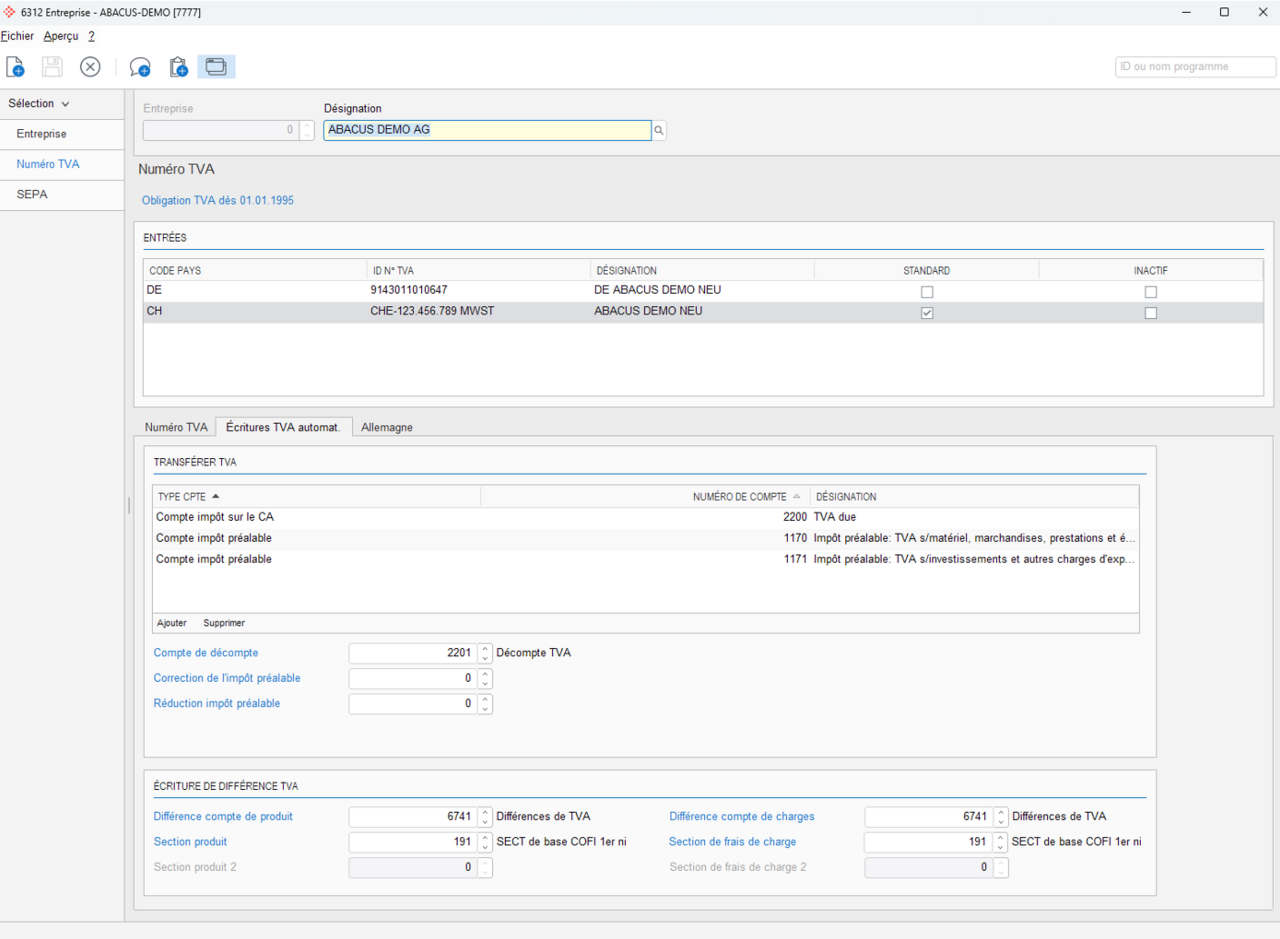Open the Fichier menu

17,36
